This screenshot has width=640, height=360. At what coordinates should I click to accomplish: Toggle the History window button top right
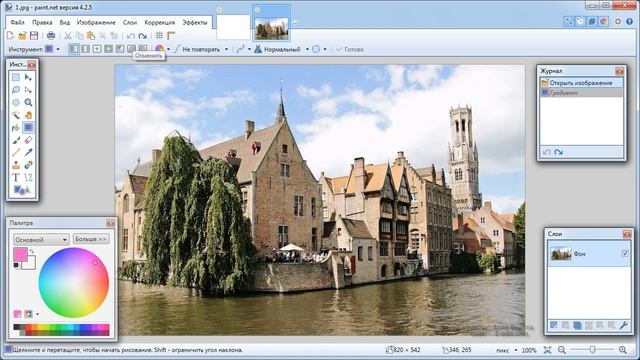pyautogui.click(x=580, y=21)
